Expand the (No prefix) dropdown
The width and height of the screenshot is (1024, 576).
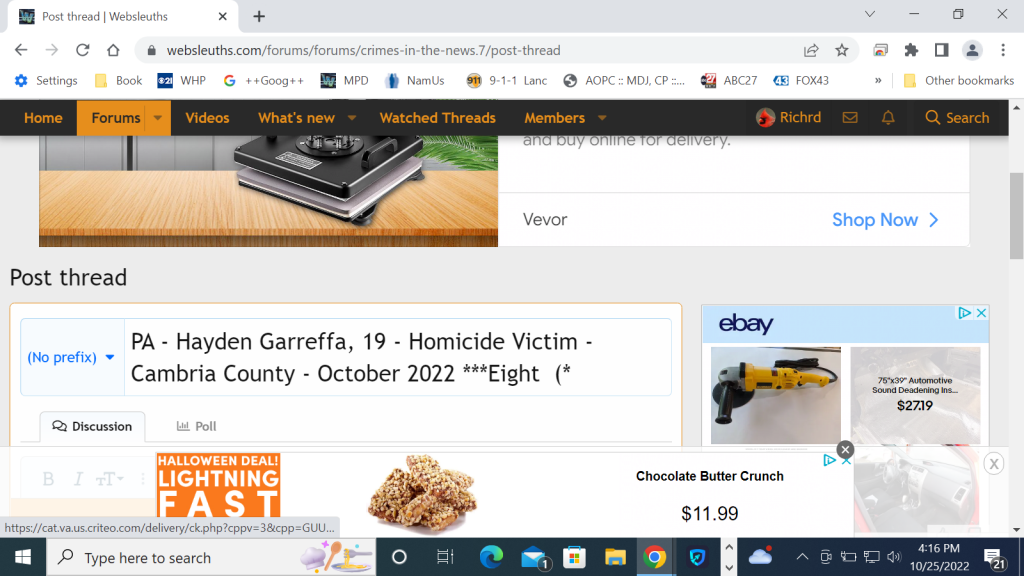[71, 357]
